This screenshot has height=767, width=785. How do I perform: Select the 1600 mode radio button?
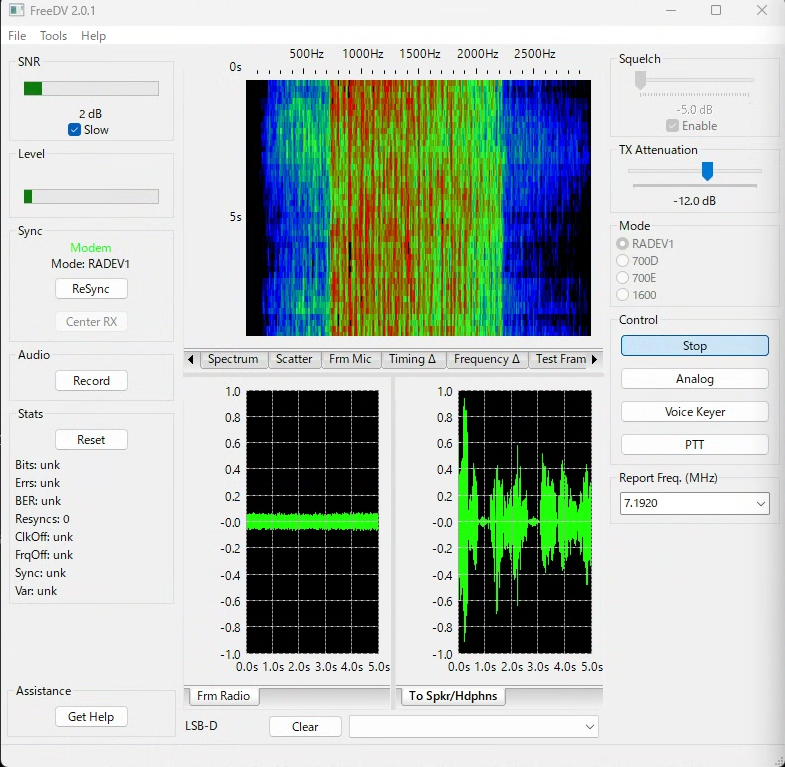(624, 295)
